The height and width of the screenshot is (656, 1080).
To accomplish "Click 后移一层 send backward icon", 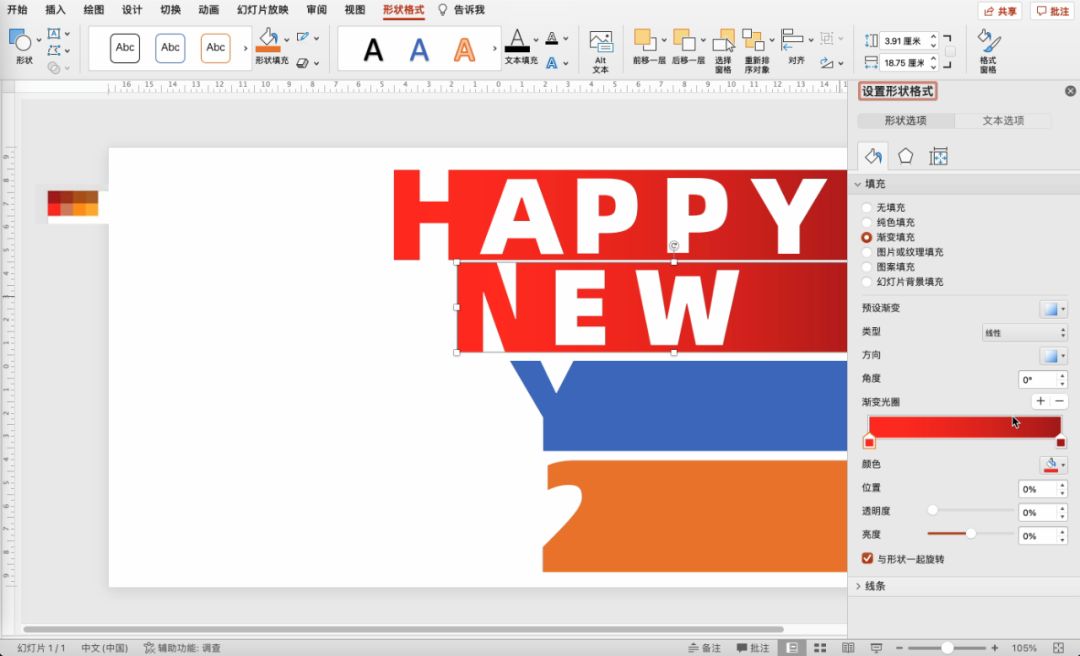I will tap(683, 40).
